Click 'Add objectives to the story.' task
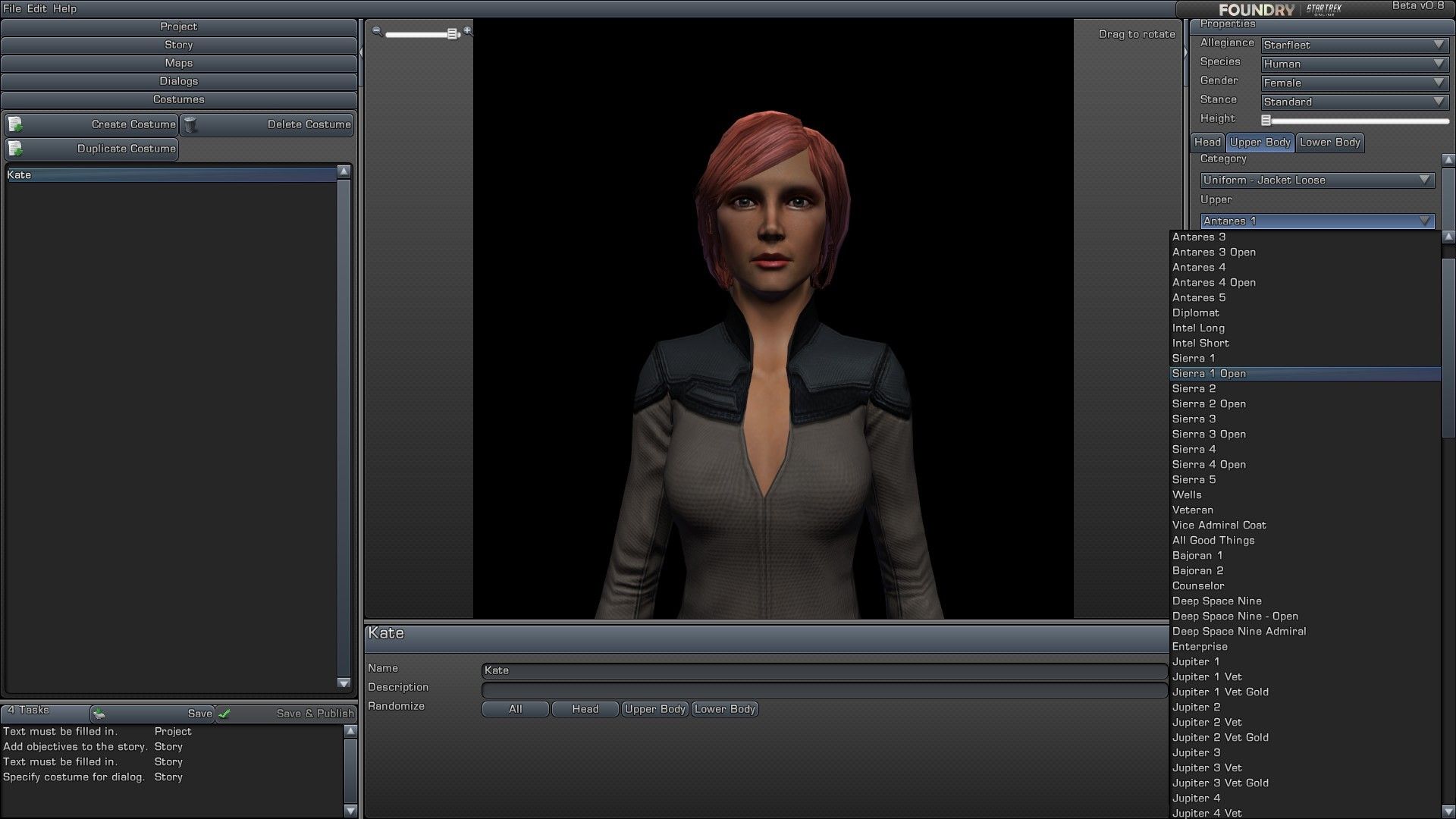 (74, 747)
